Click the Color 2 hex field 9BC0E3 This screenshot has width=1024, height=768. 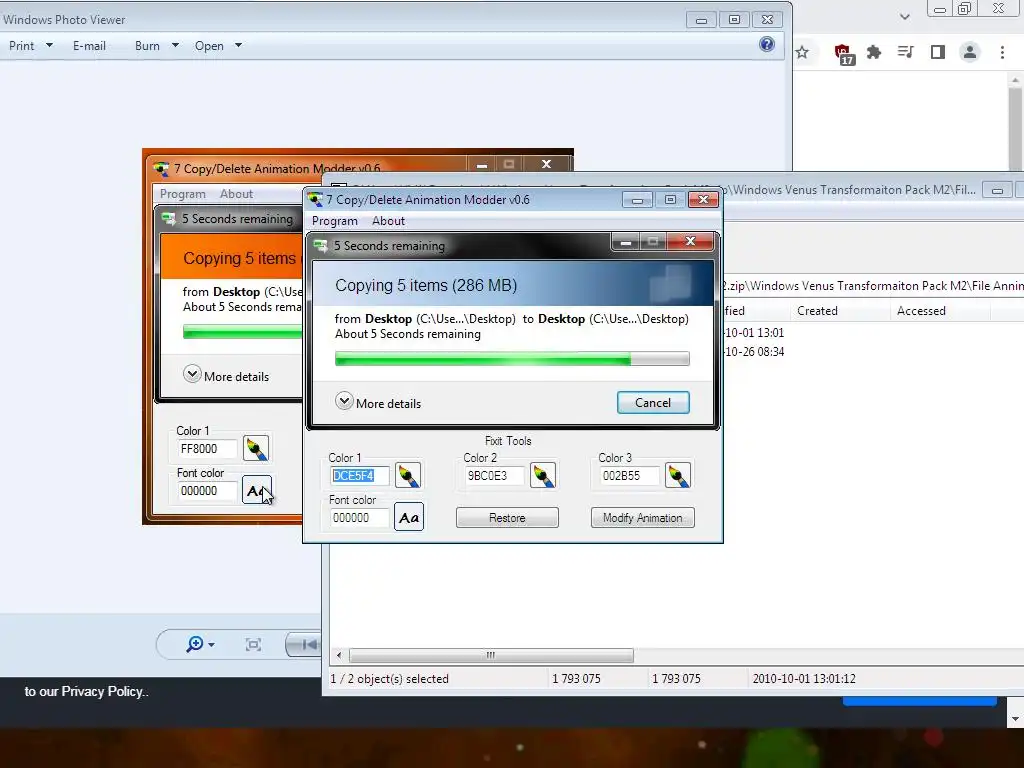coord(494,475)
